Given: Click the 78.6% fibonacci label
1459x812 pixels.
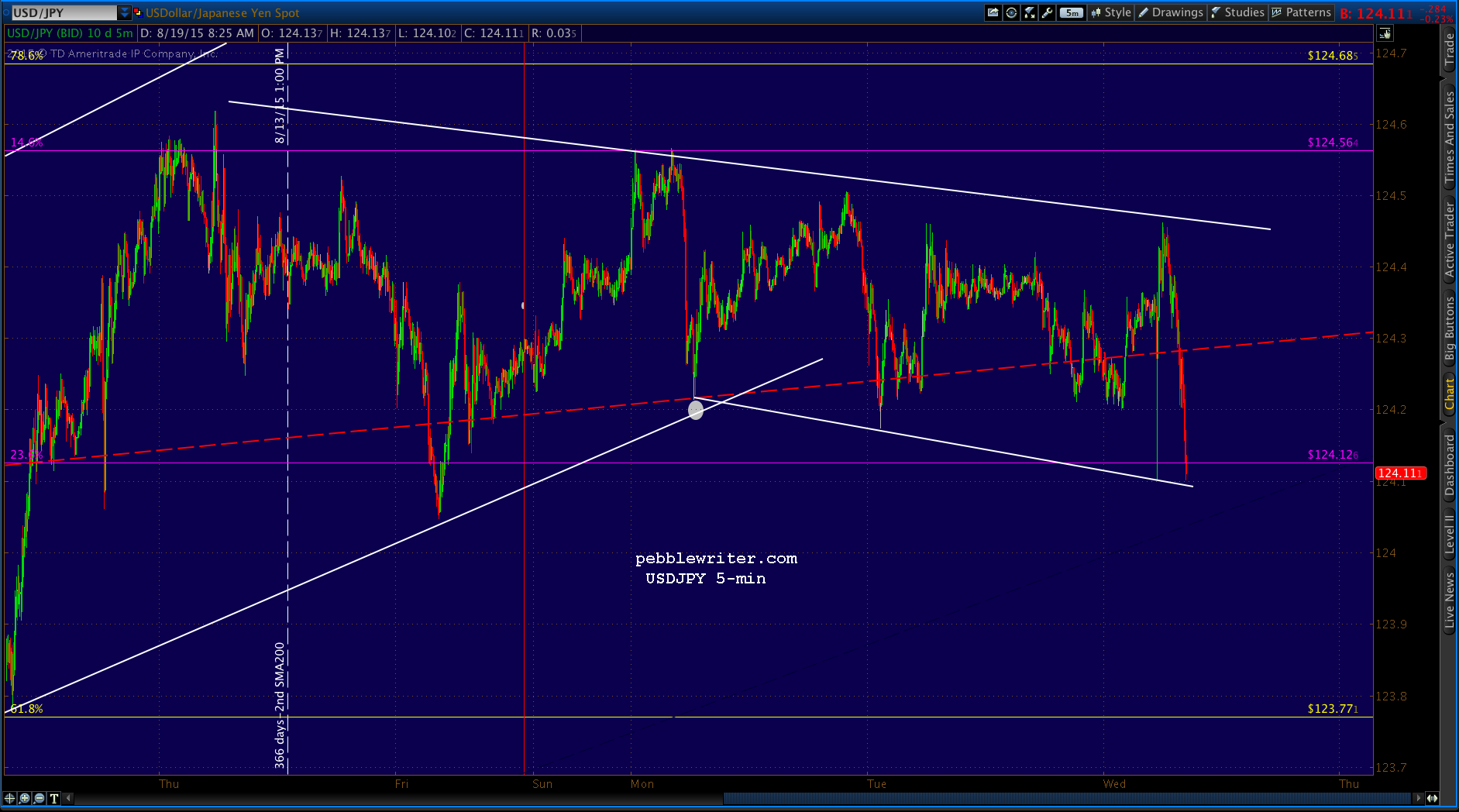Looking at the screenshot, I should [x=26, y=56].
